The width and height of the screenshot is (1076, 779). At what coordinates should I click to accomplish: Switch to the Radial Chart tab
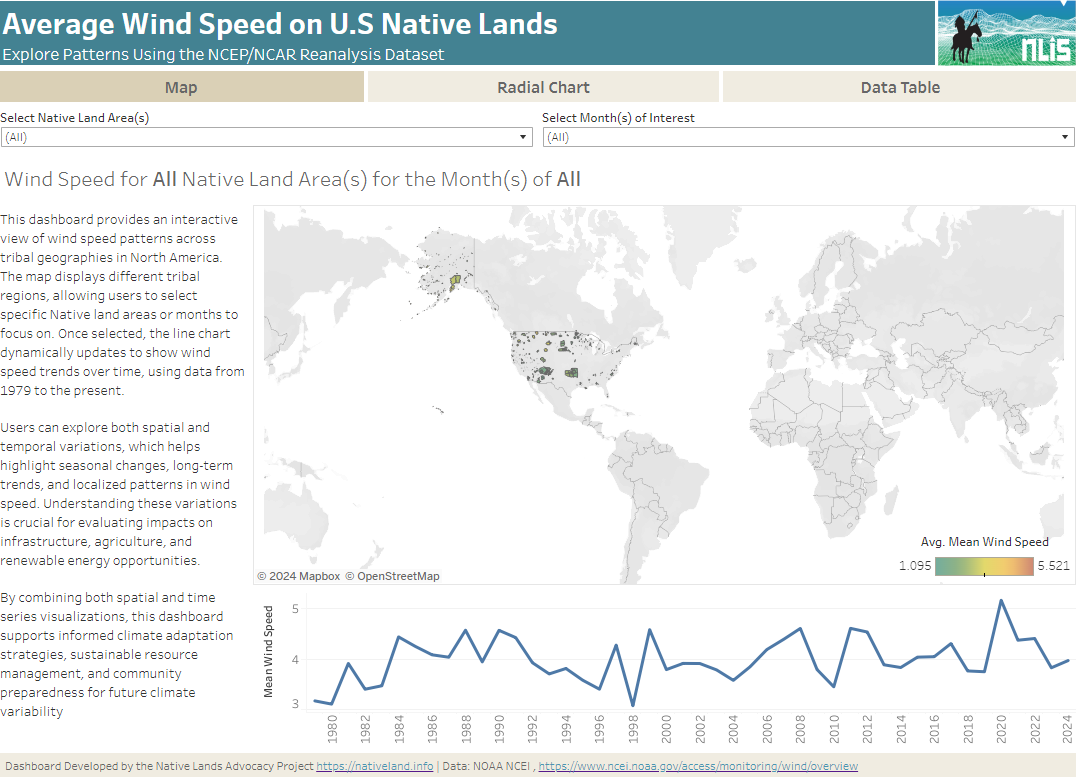click(543, 87)
